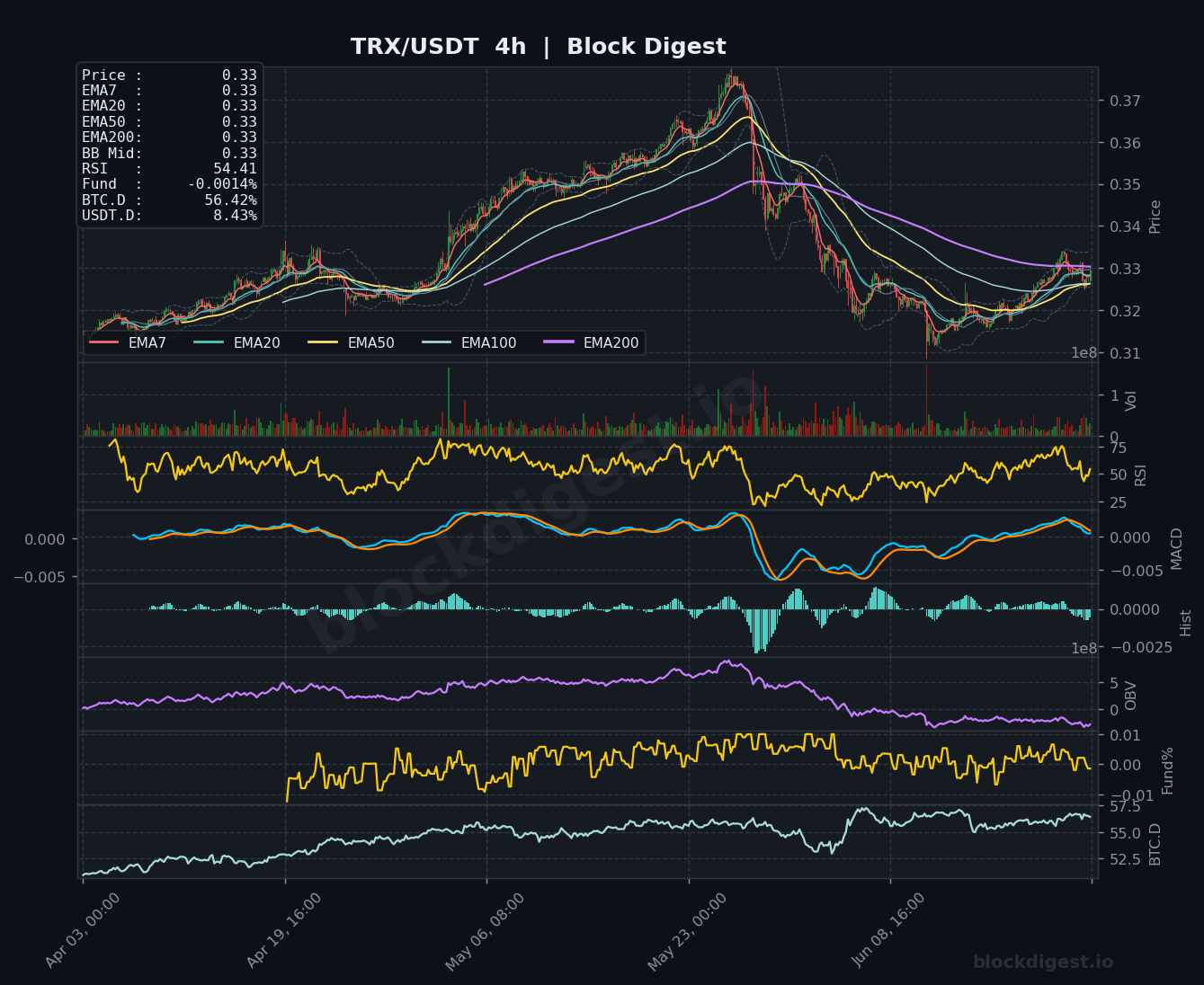Click the −0.0025 histogram axis tick
Viewport: 1204px width, 985px height.
(x=1139, y=648)
